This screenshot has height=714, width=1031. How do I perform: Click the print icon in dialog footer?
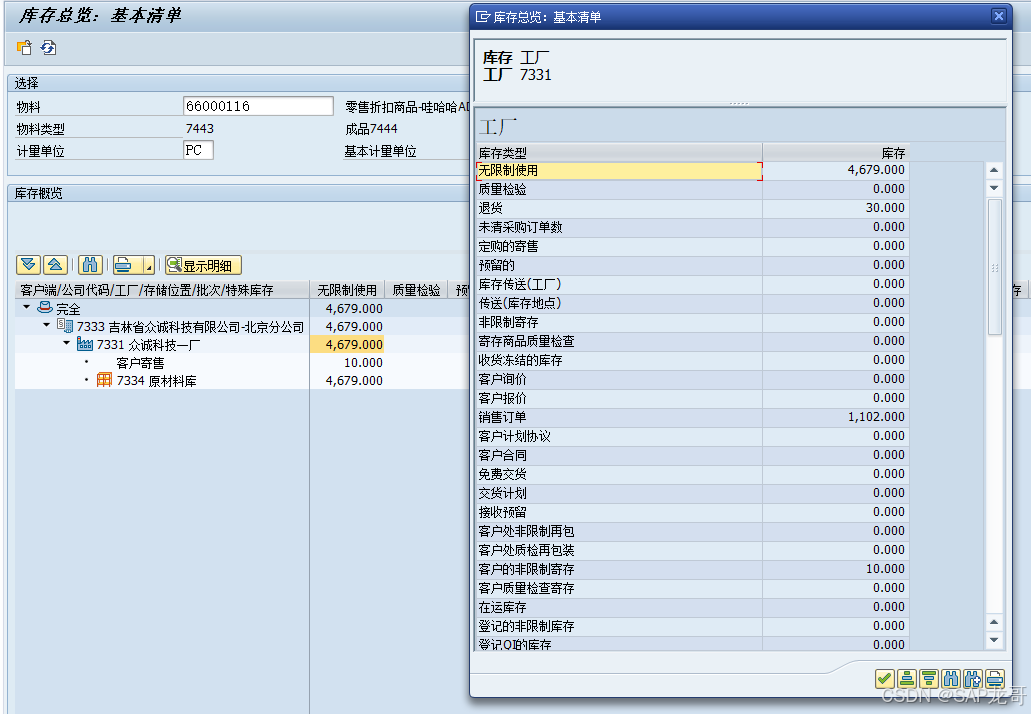(x=995, y=678)
